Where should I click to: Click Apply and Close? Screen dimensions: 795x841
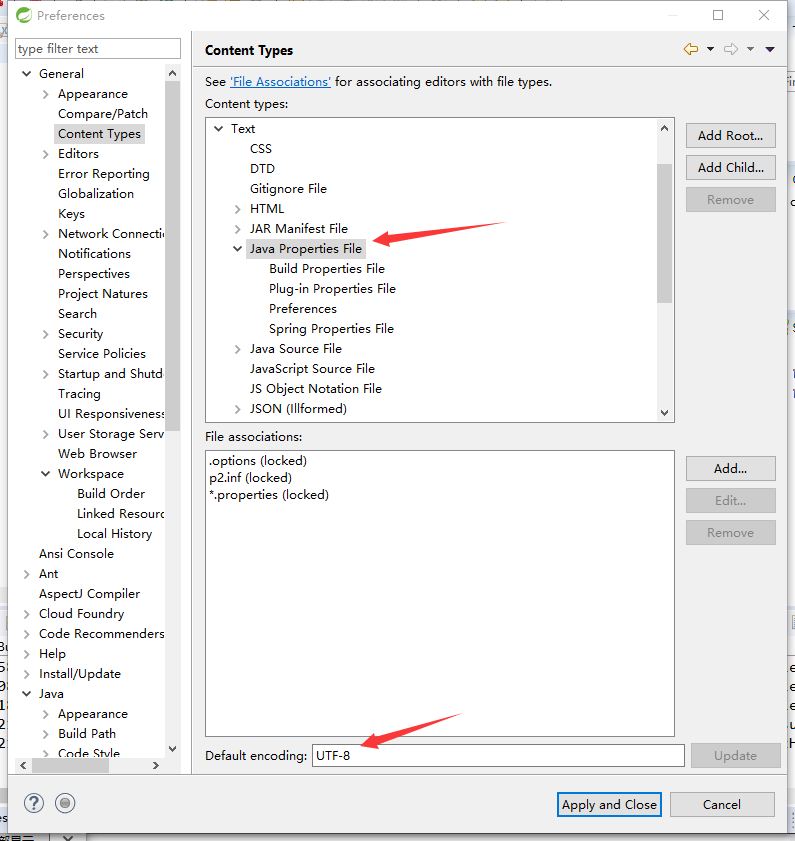(609, 805)
